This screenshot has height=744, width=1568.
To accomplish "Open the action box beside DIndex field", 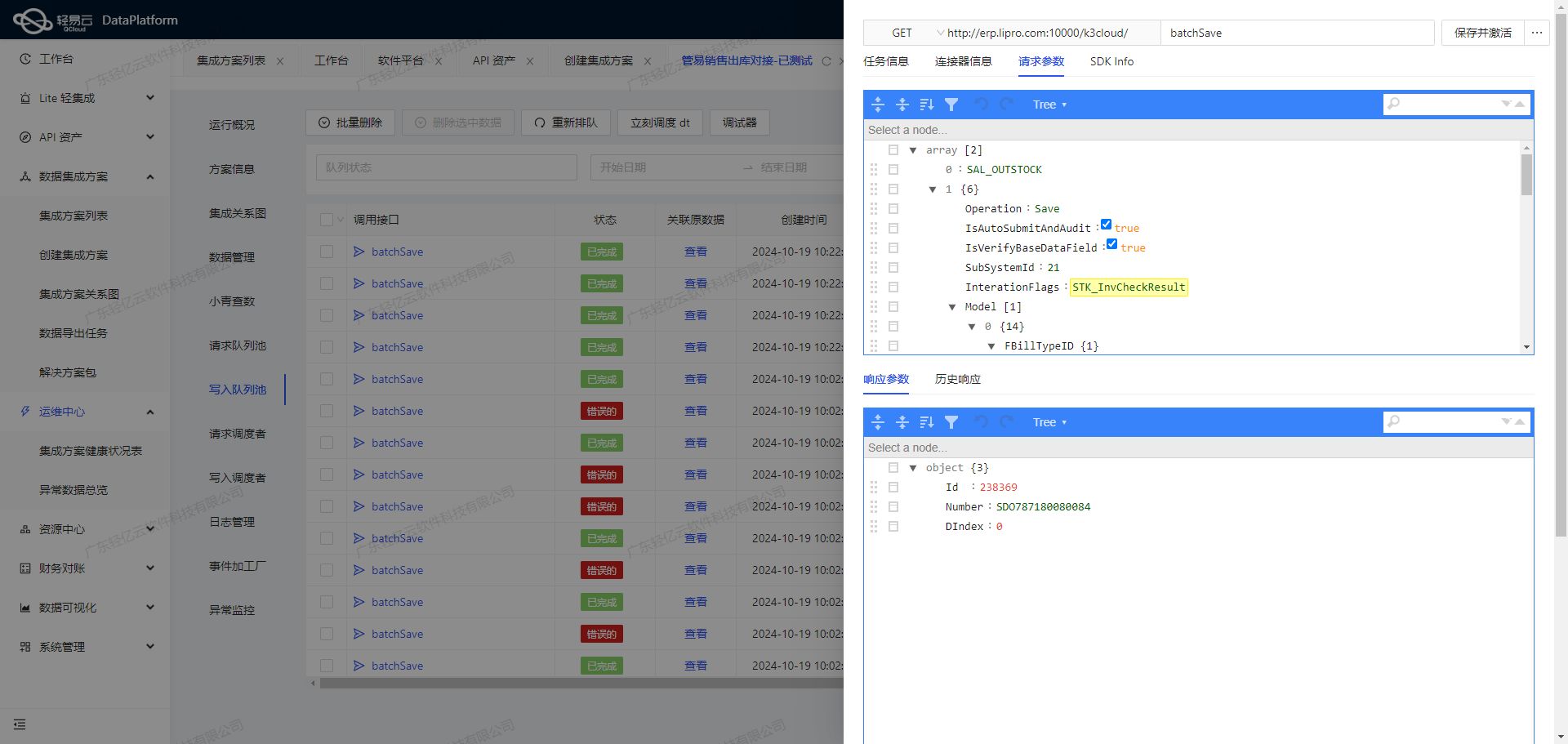I will click(x=893, y=527).
